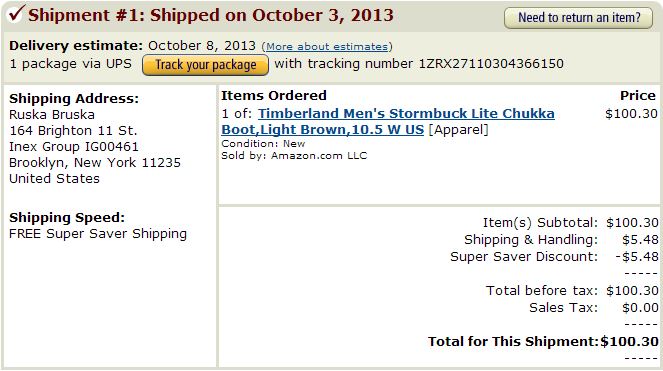Click the Sales Tax value $0.00
Screen dimensions: 663x371
[x=640, y=308]
